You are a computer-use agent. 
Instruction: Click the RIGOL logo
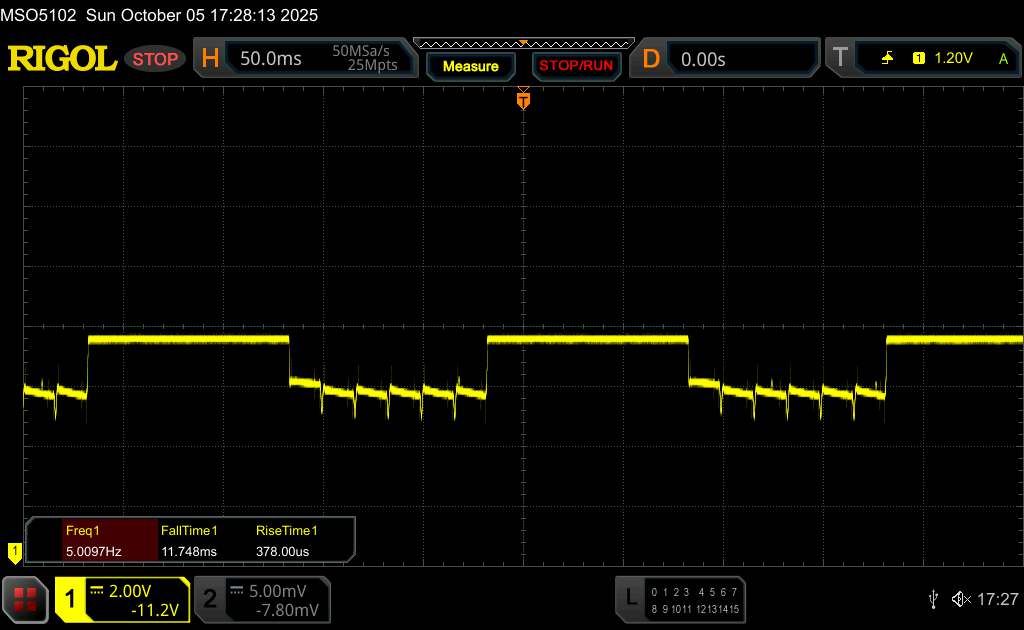pos(62,59)
